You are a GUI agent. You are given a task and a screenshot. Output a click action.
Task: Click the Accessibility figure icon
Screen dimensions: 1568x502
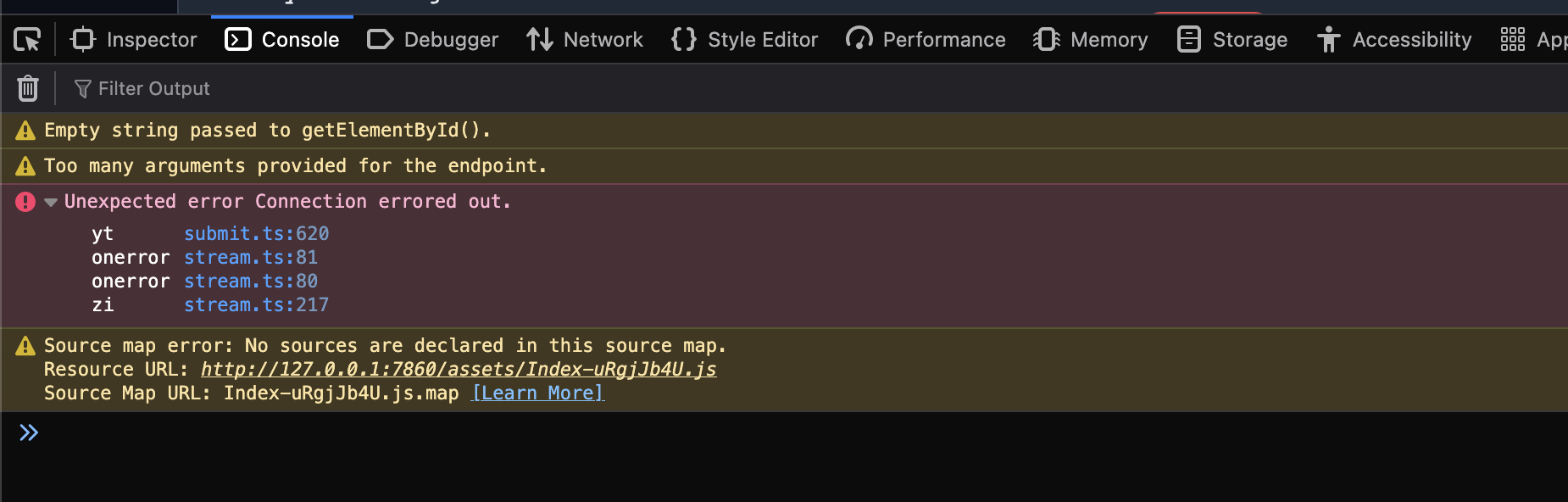(x=1328, y=40)
